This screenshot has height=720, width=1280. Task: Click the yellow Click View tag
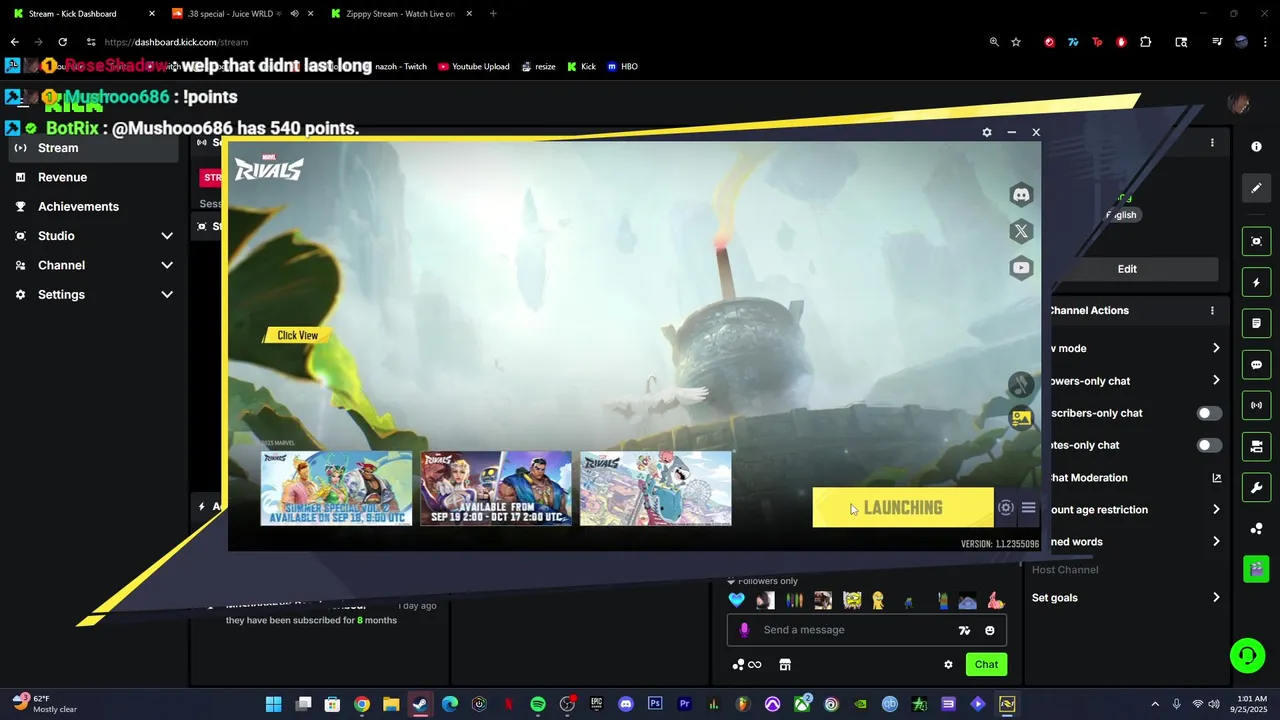(297, 335)
